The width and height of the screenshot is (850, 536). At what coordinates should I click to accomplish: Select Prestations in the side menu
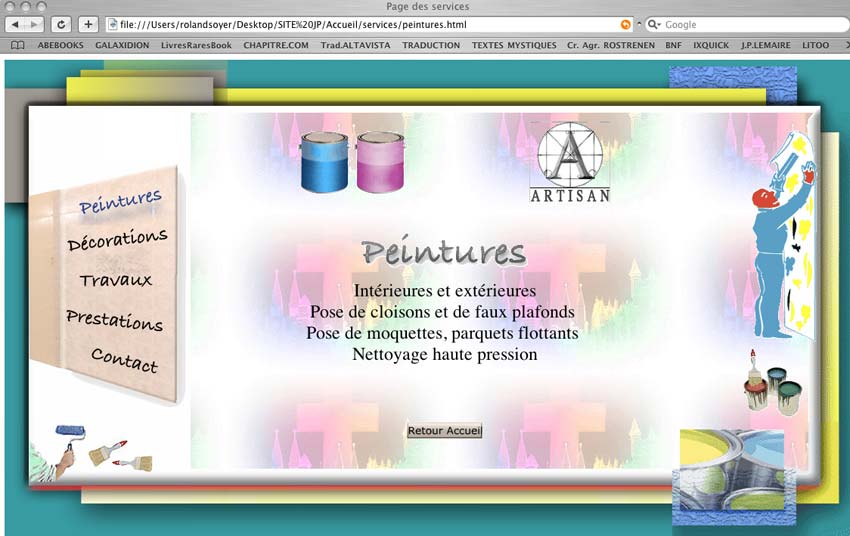tap(114, 320)
